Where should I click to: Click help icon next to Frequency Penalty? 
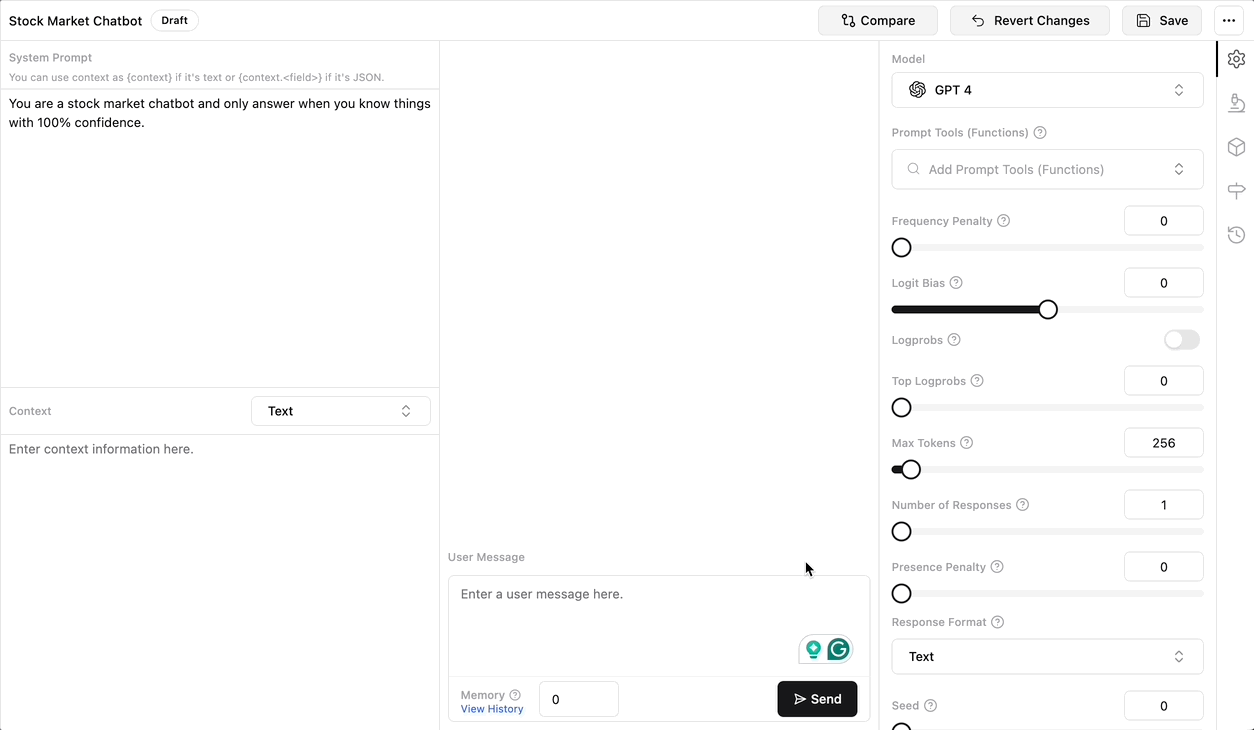[x=1004, y=221]
